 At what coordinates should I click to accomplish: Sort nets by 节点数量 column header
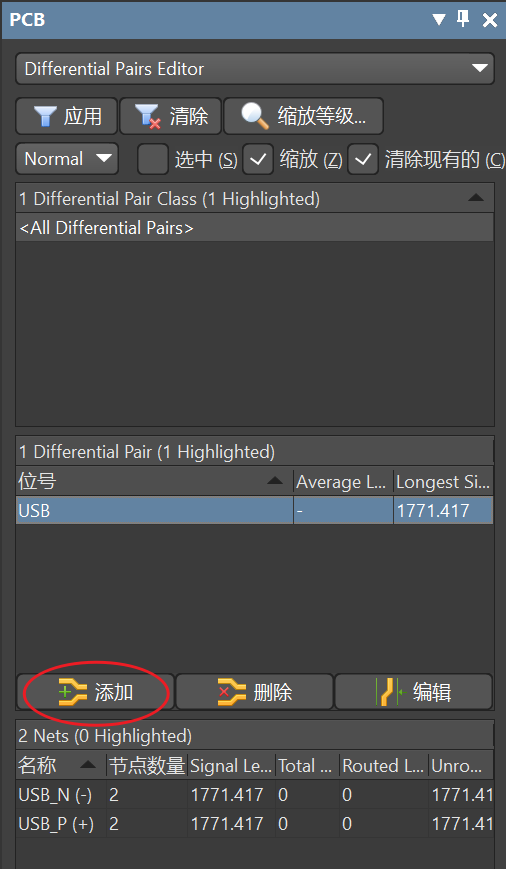[x=147, y=766]
